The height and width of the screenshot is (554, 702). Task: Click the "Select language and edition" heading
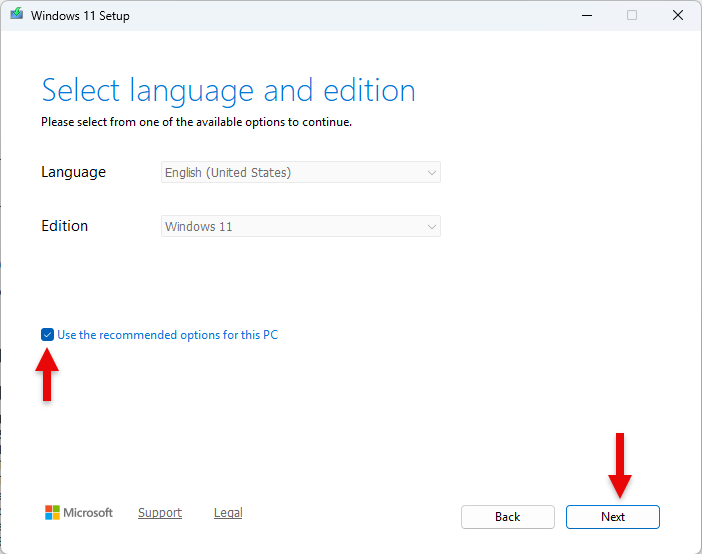tap(228, 91)
